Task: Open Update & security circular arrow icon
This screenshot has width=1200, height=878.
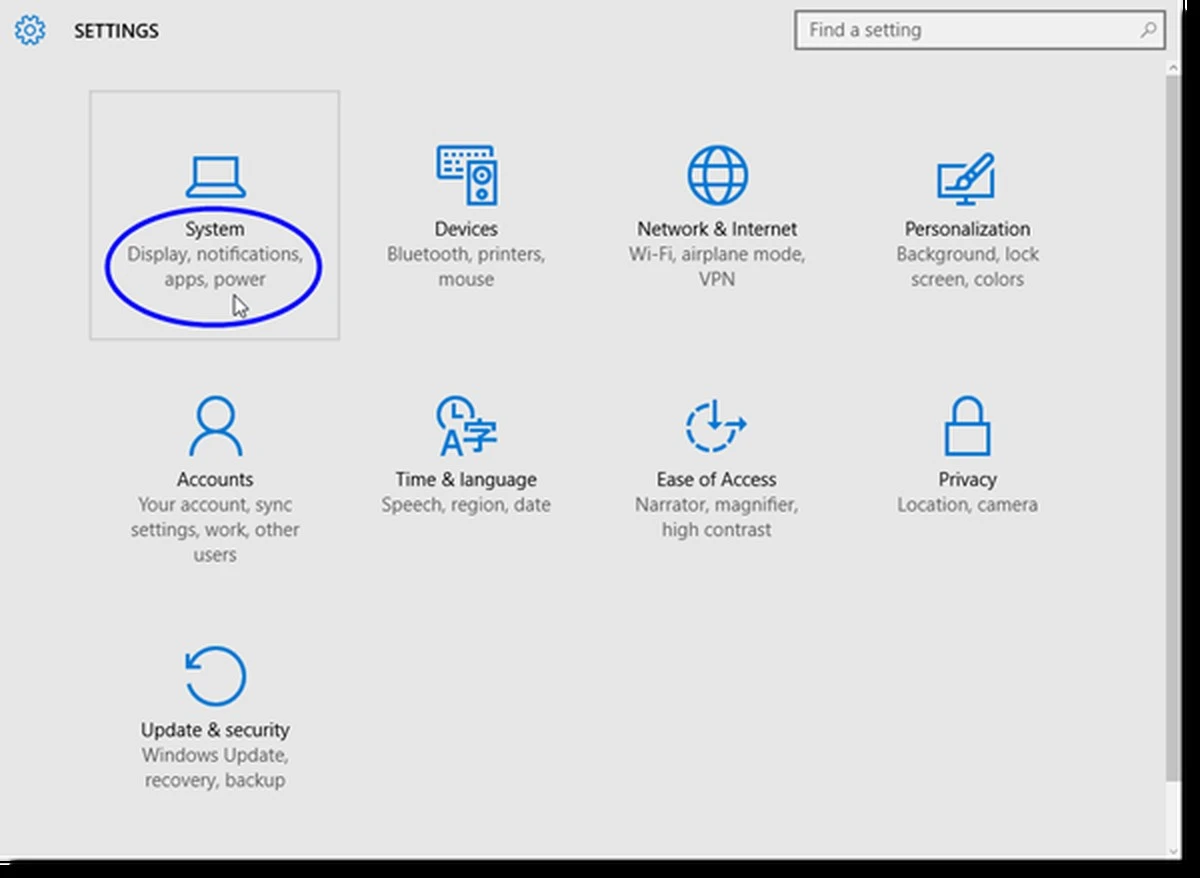Action: pos(215,677)
